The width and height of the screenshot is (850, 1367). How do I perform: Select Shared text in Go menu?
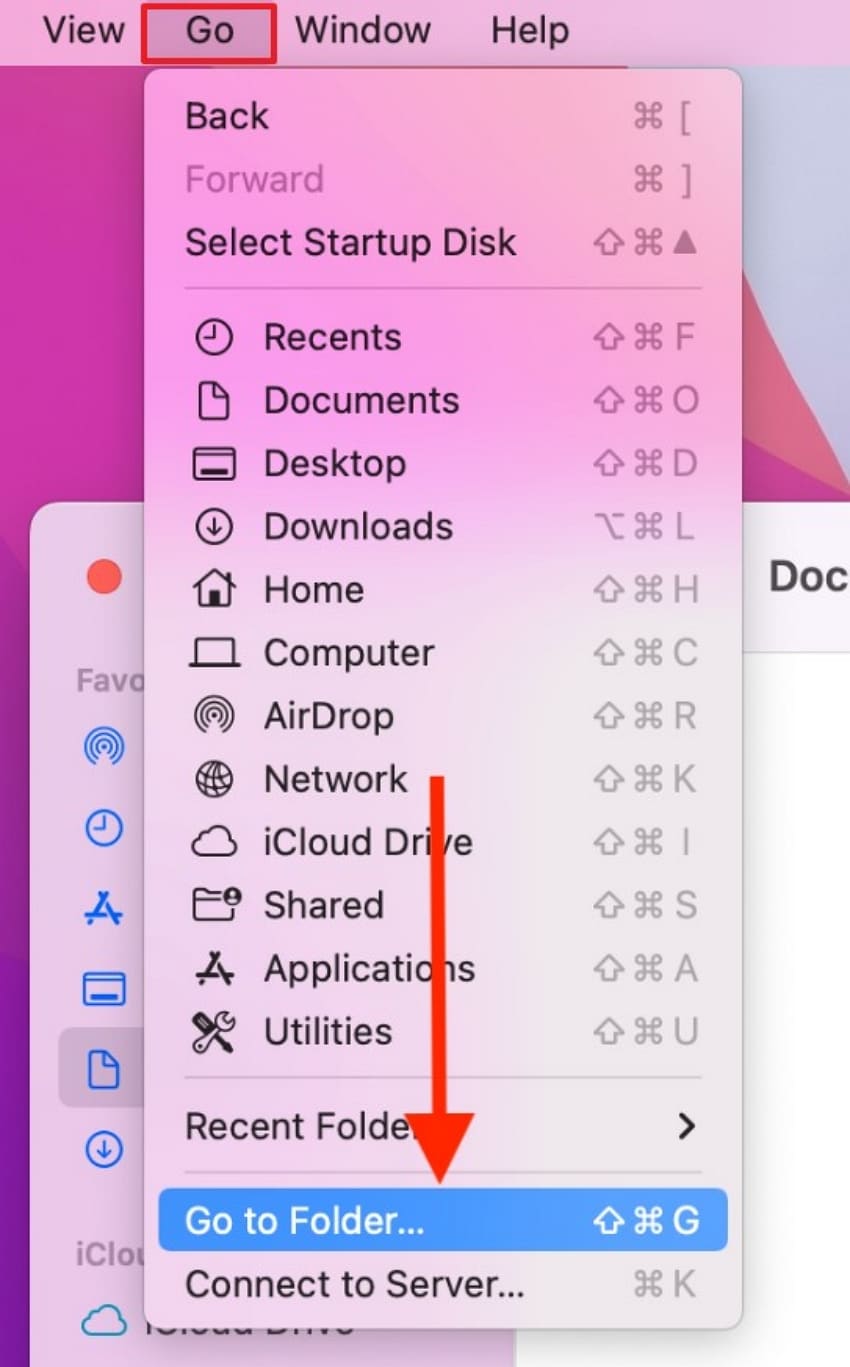coord(323,905)
